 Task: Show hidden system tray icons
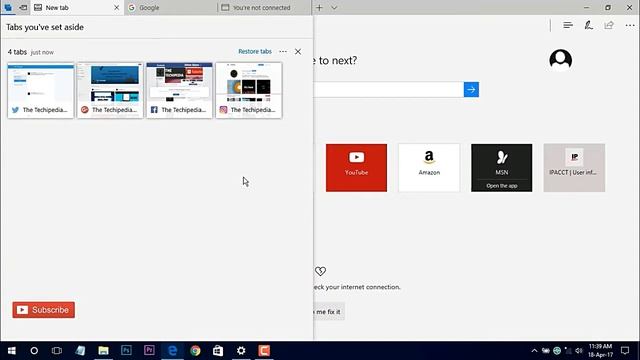tap(534, 351)
